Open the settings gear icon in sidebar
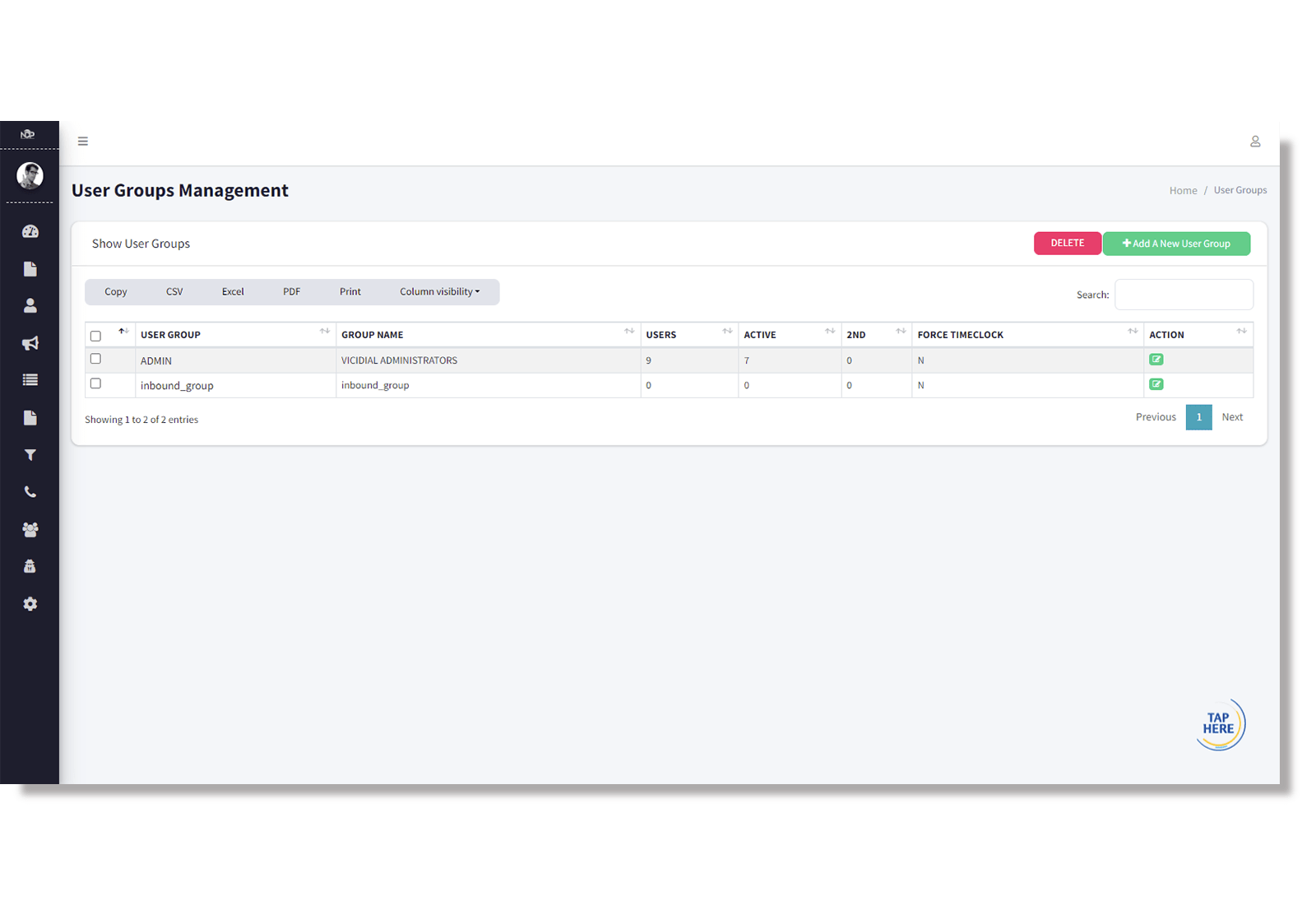The width and height of the screenshot is (1316, 924). point(30,604)
